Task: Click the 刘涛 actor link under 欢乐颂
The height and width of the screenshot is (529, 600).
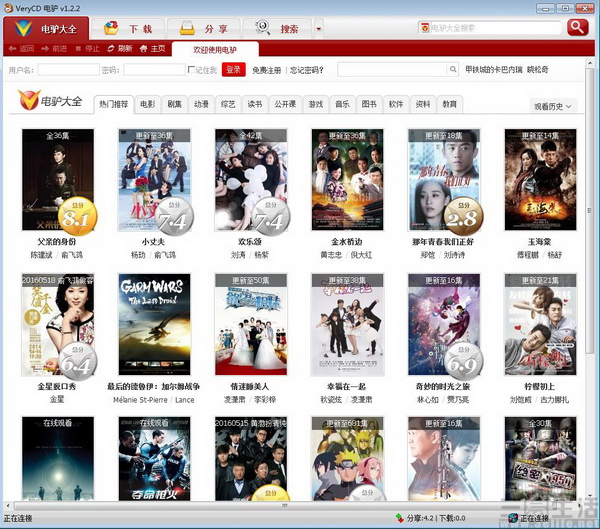Action: (x=238, y=255)
